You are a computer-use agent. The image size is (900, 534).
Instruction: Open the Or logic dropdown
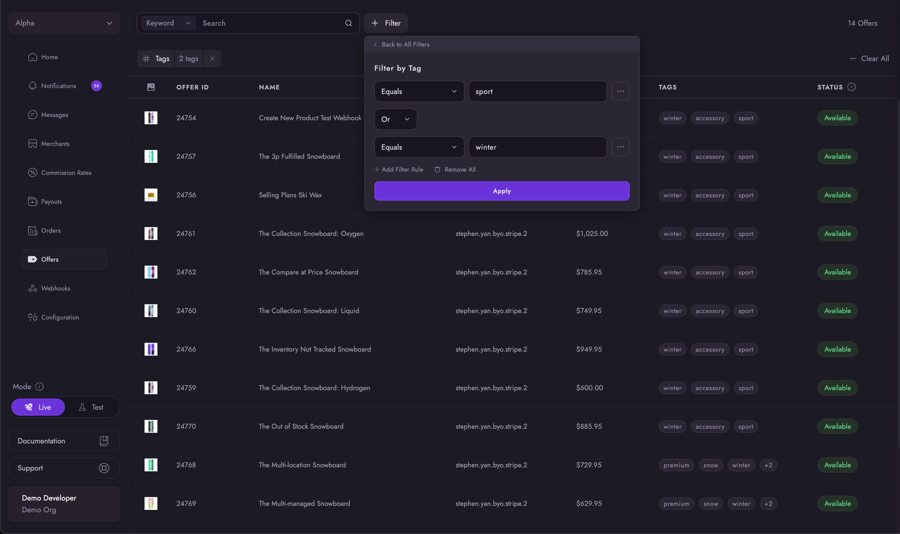[395, 119]
